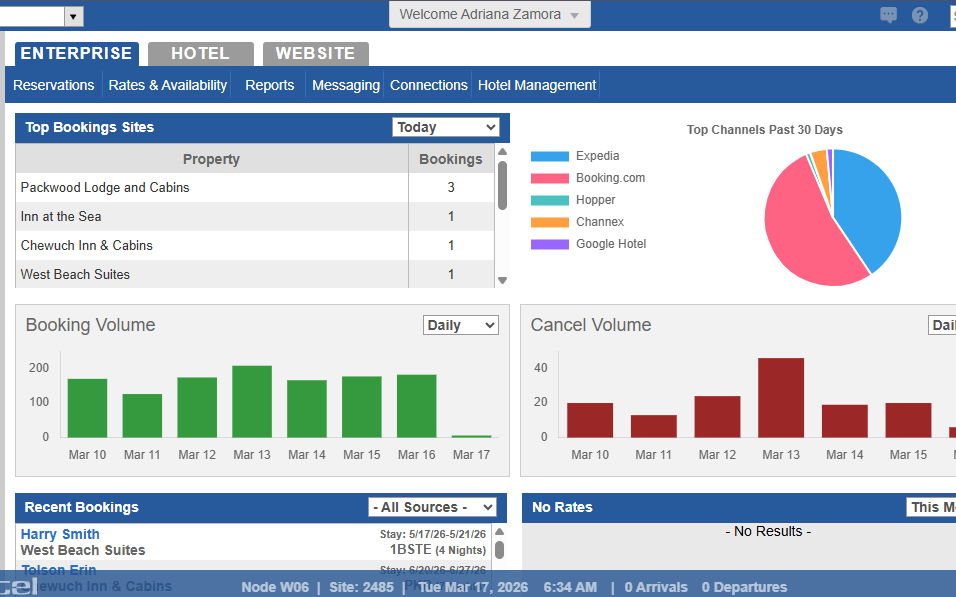Open the All Sources filter dropdown
956x597 pixels.
(432, 507)
